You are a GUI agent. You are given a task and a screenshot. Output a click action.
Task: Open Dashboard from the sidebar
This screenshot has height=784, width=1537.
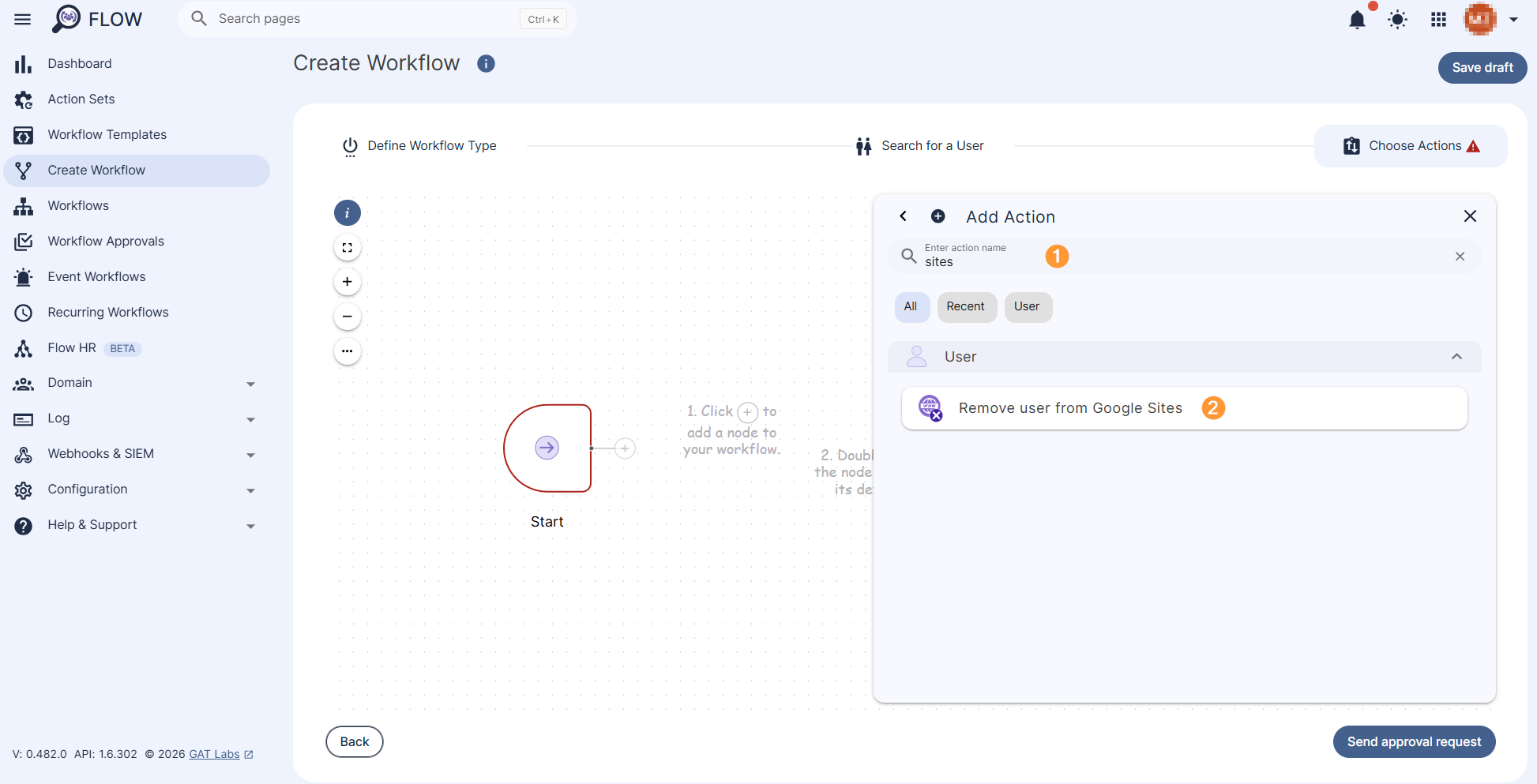point(137,64)
